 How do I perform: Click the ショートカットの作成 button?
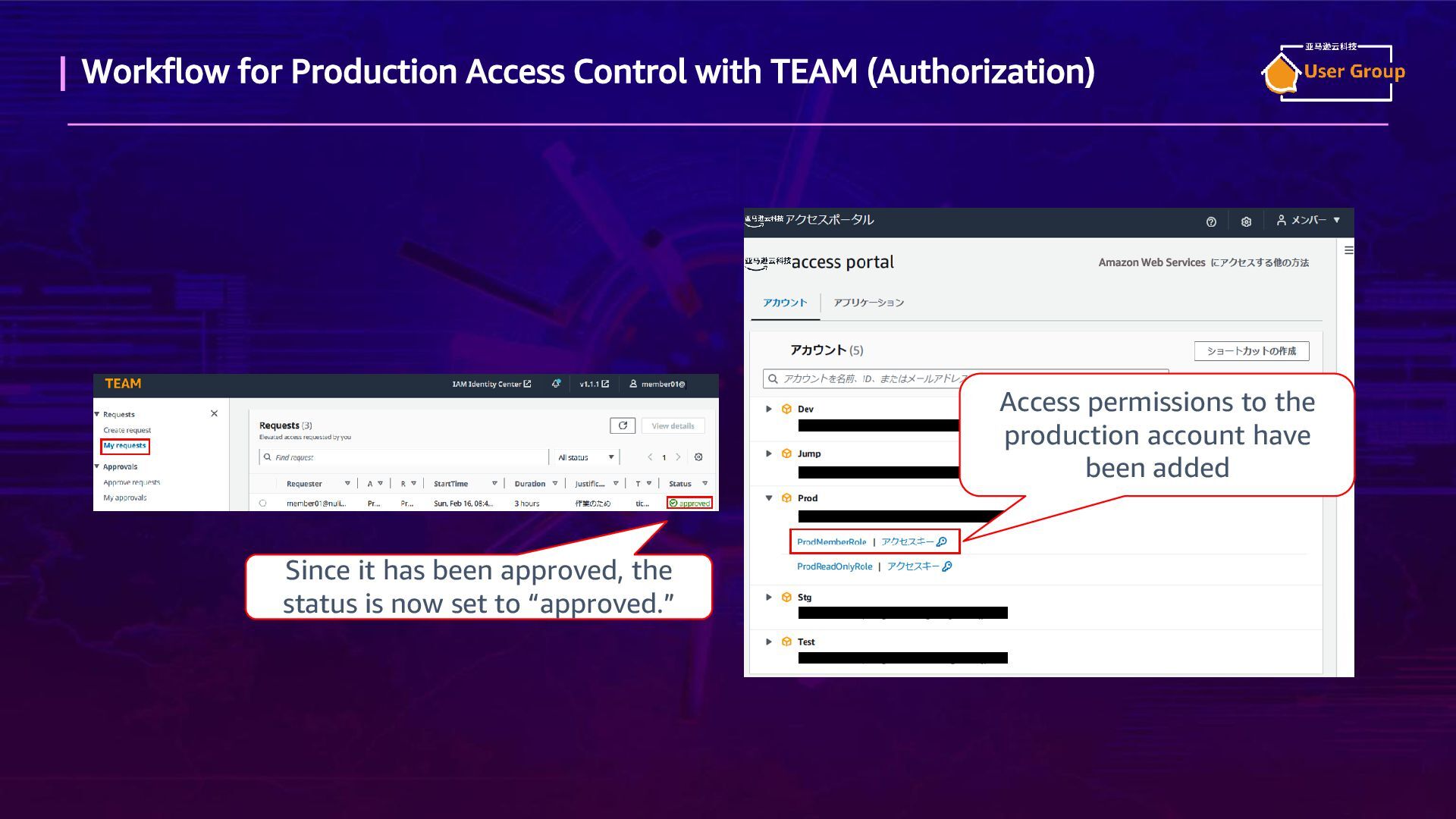pos(1251,351)
